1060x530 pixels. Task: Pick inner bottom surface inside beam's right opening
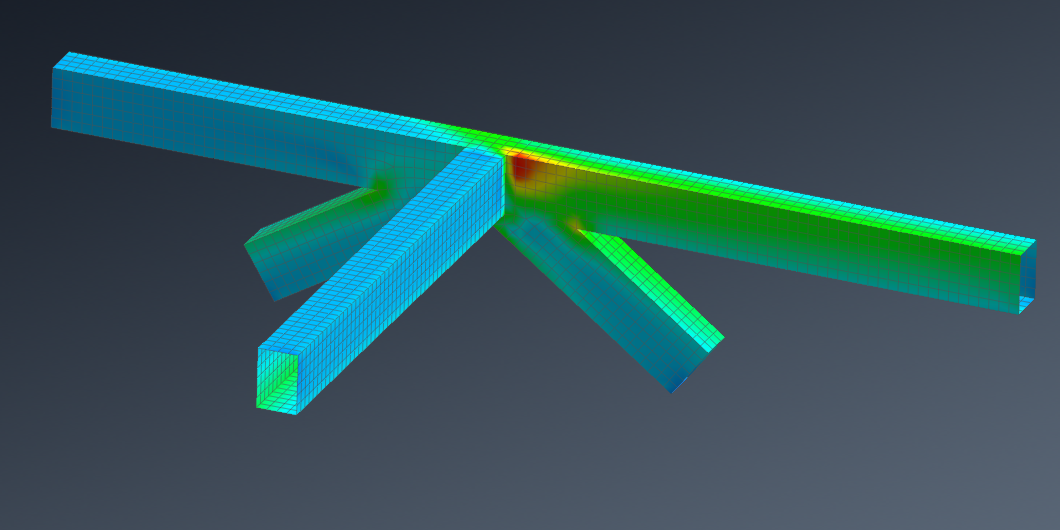tap(1028, 305)
